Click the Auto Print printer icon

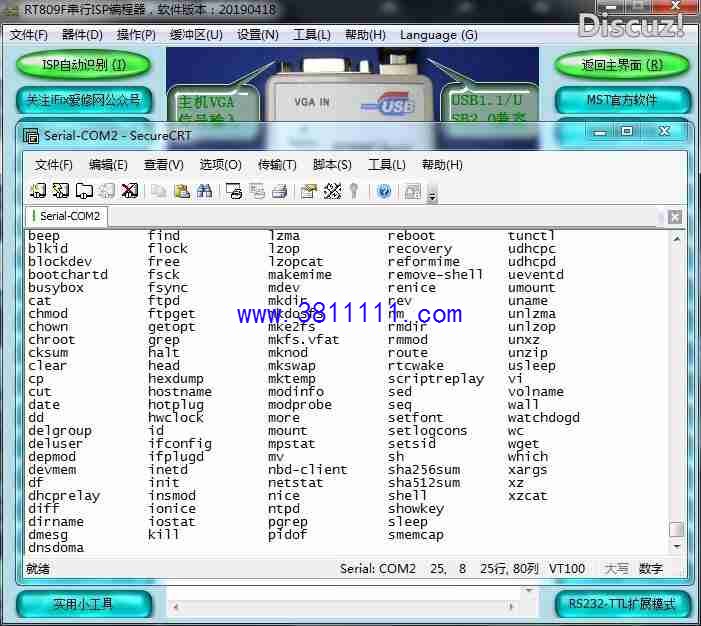(x=280, y=191)
